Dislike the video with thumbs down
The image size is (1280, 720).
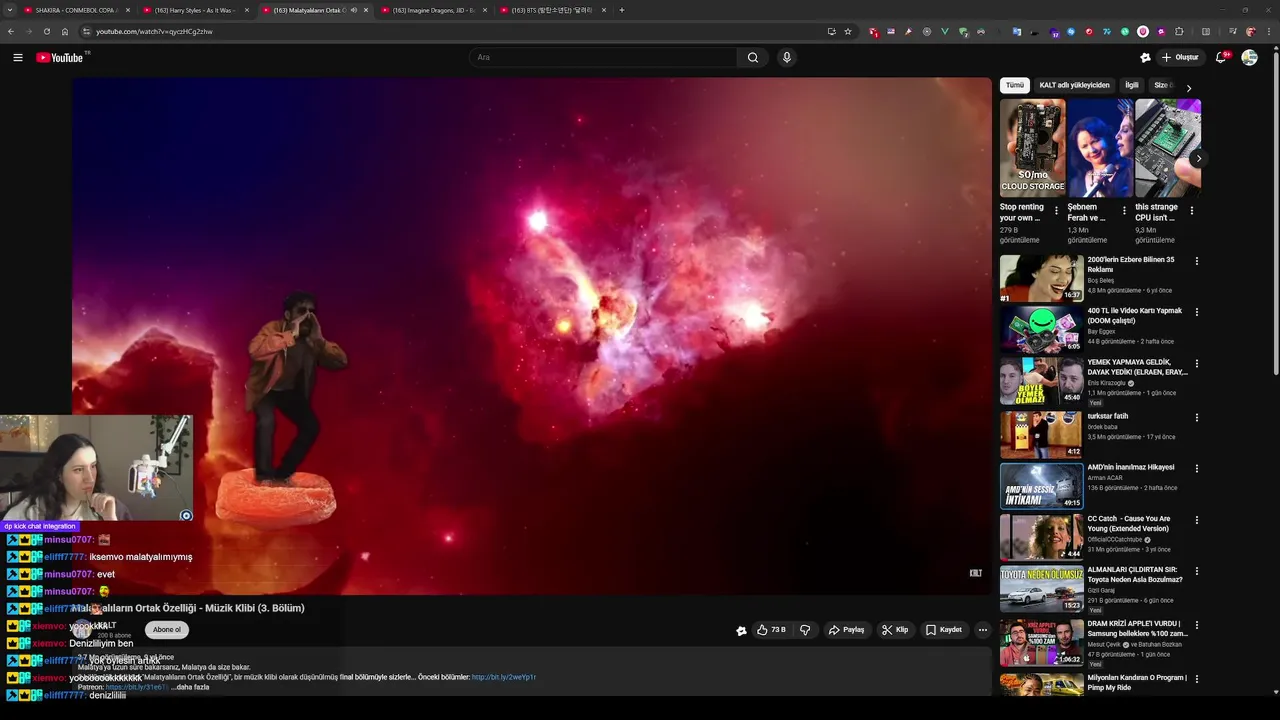(x=805, y=630)
